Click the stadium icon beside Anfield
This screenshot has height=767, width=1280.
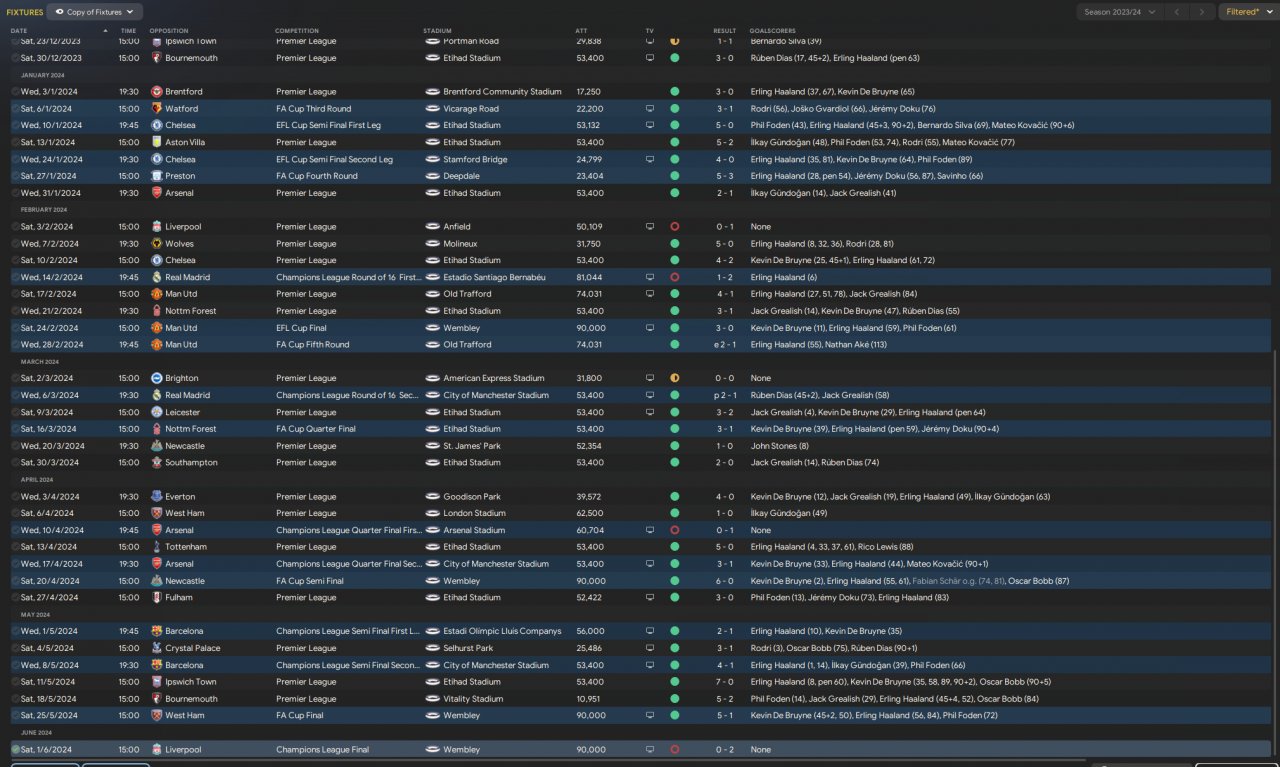432,226
